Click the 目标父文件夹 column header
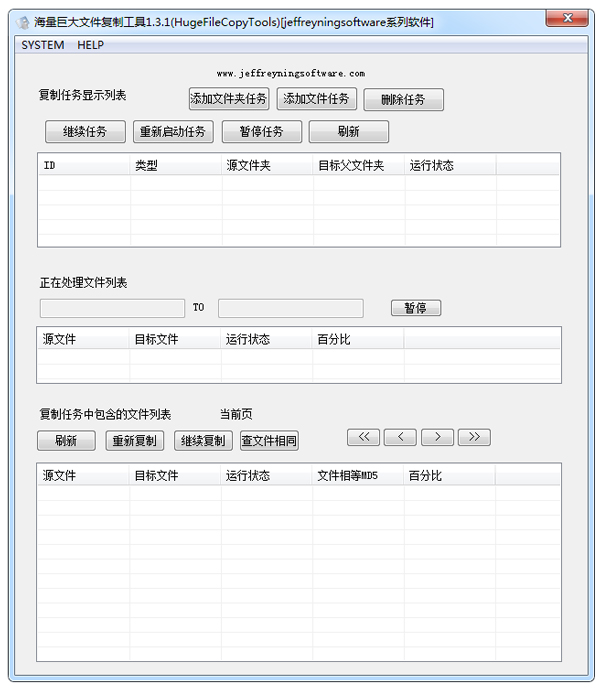Viewport: 600px width, 689px height. [x=359, y=165]
